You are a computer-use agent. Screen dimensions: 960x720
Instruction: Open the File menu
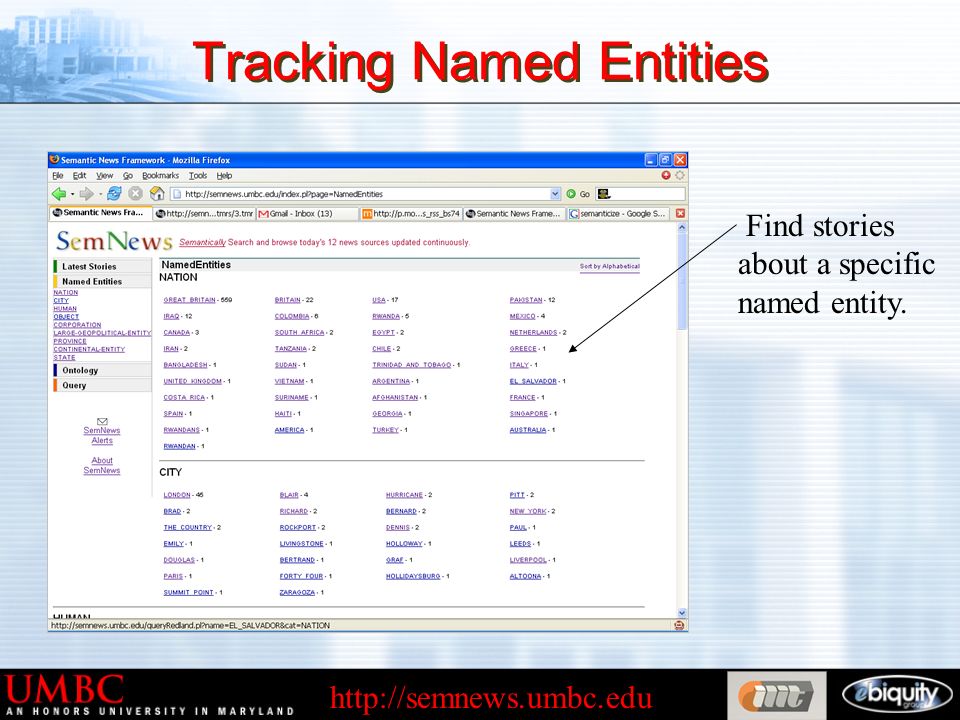click(x=58, y=176)
